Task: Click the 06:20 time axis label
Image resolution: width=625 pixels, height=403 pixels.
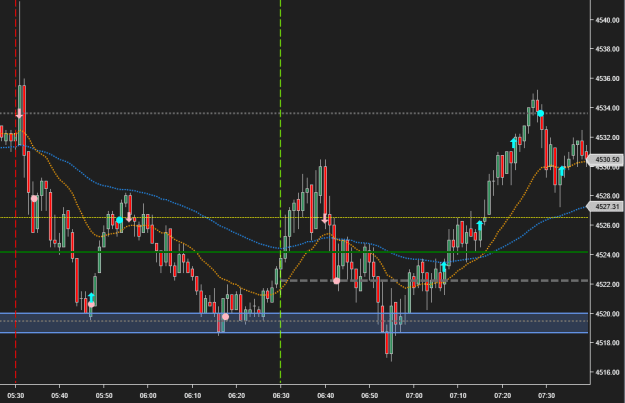Action: click(x=236, y=396)
